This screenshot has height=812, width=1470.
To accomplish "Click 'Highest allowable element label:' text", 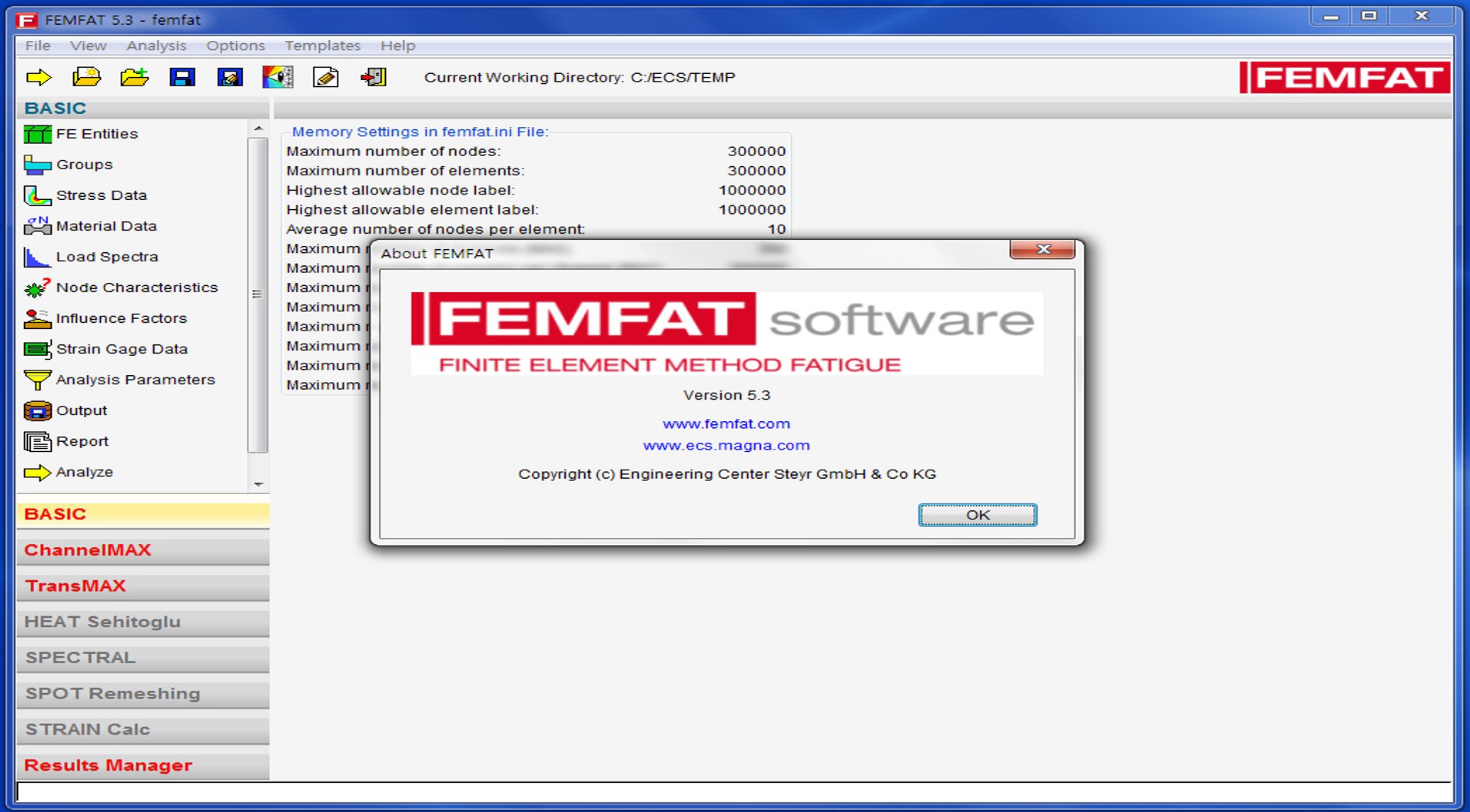I will pyautogui.click(x=413, y=210).
